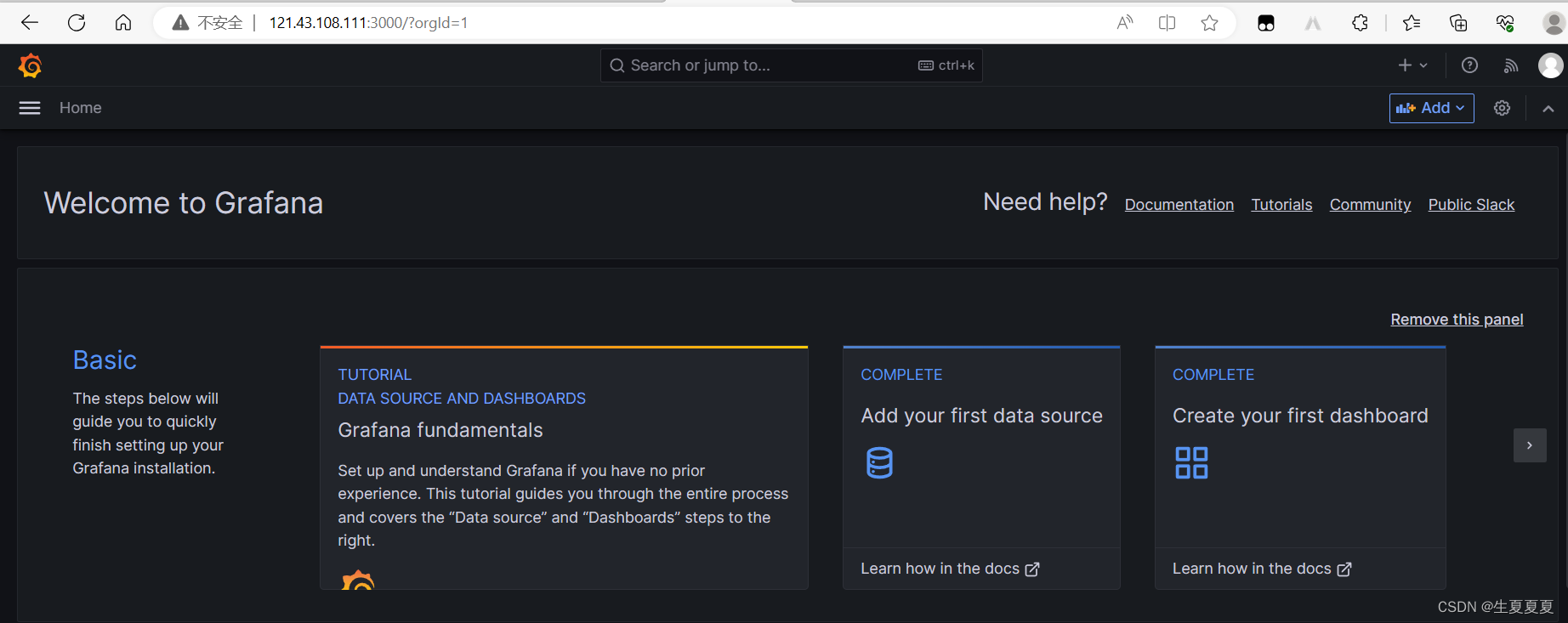
Task: Click the Grafana logo icon
Action: tap(30, 65)
